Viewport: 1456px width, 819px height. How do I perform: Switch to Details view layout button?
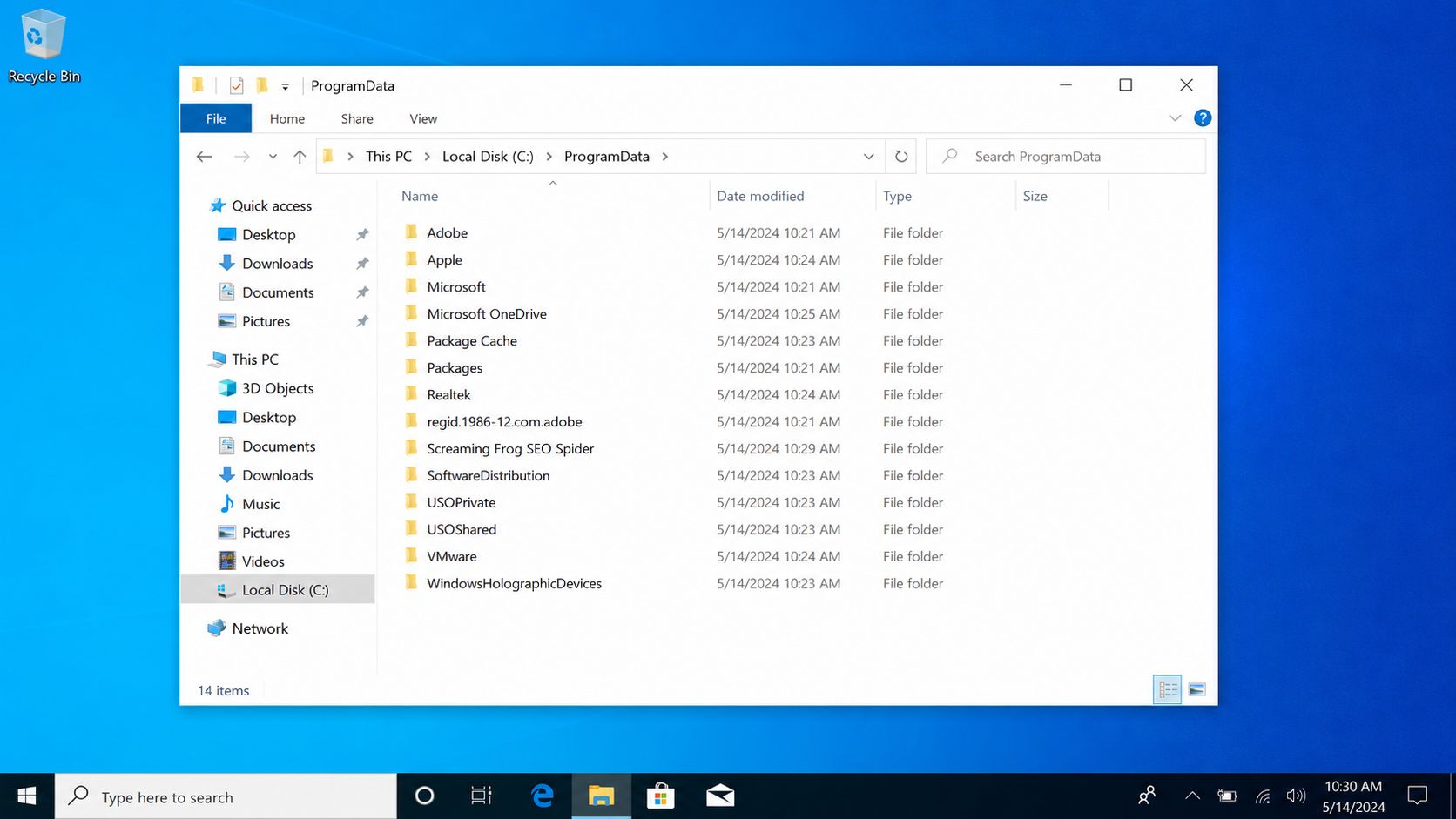[x=1167, y=689]
